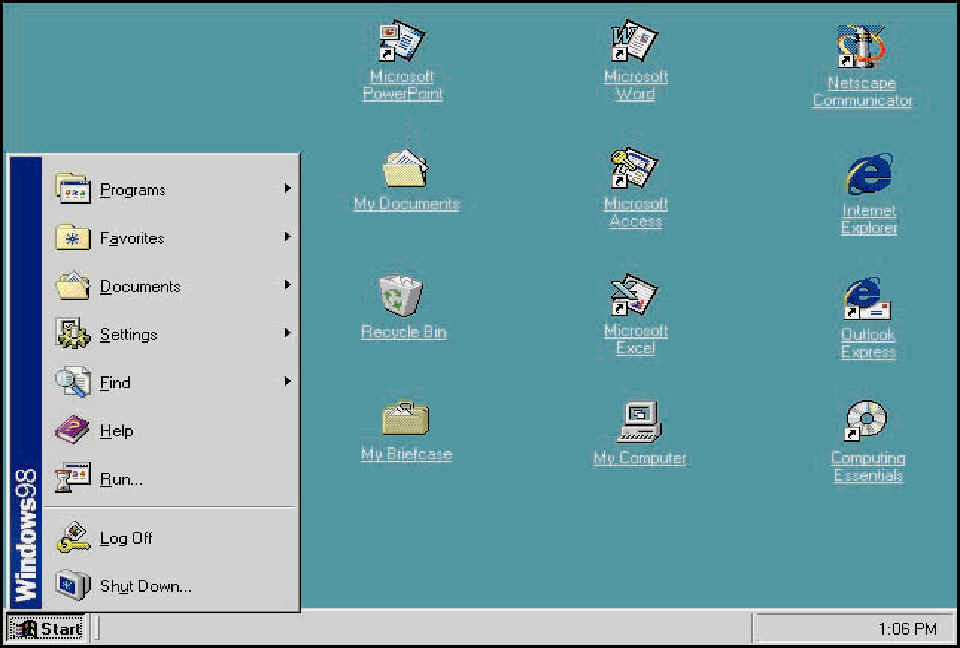This screenshot has width=960, height=648.
Task: Click the Microsoft Excel label text
Action: 636,339
